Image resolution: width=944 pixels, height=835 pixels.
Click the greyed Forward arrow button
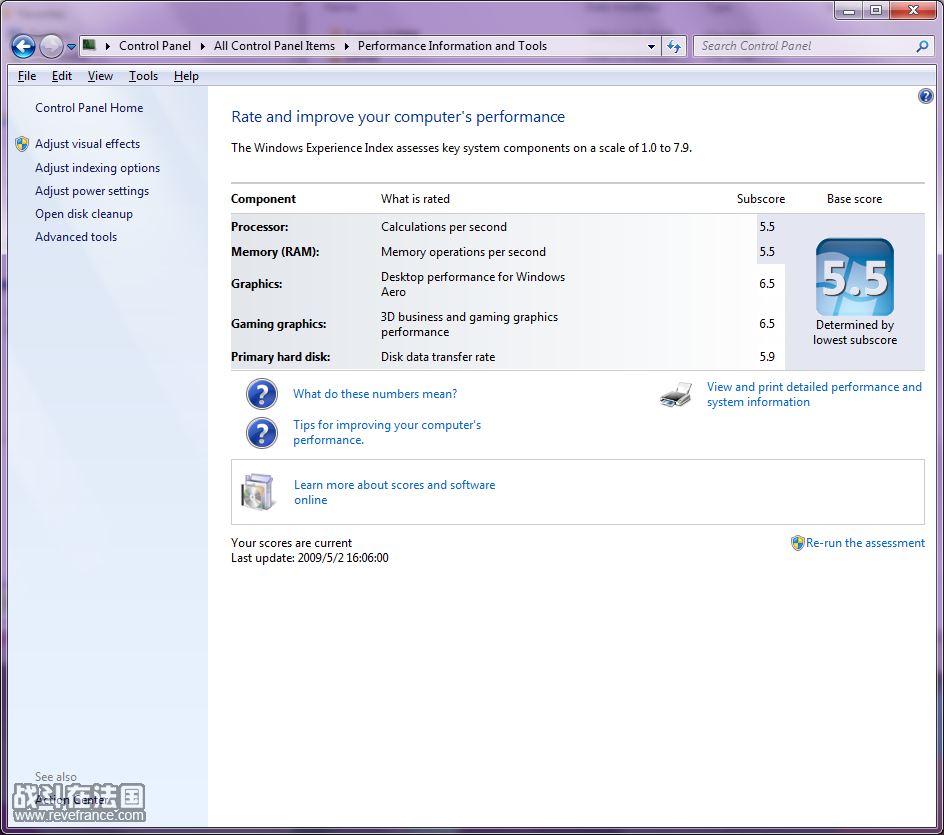point(51,46)
